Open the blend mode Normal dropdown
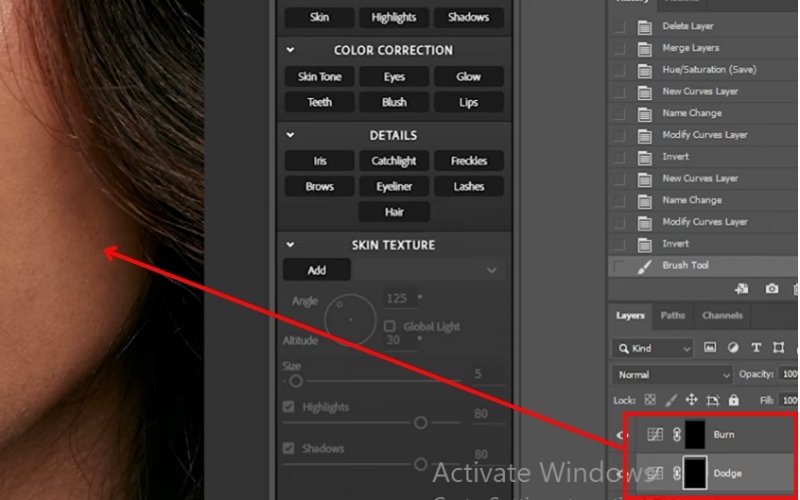The image size is (800, 500). click(x=675, y=375)
